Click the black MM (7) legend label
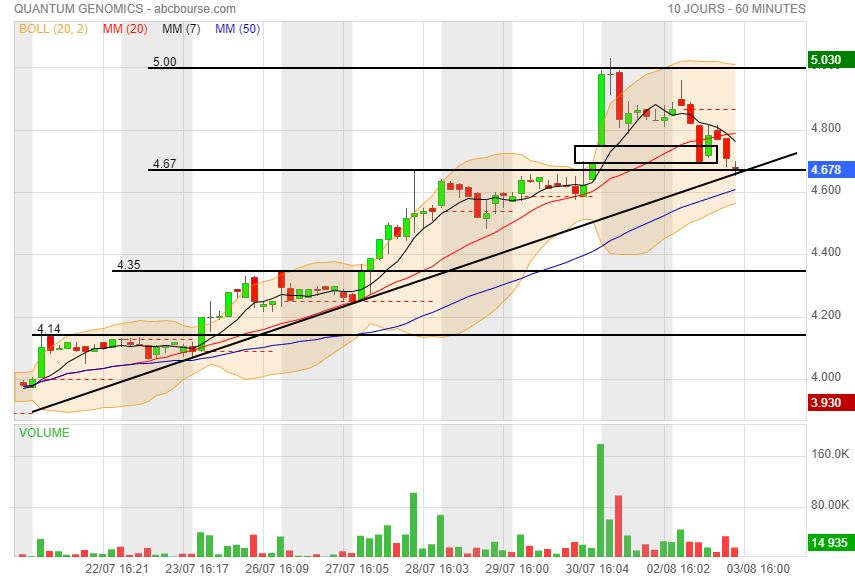Image resolution: width=855 pixels, height=579 pixels. point(181,29)
